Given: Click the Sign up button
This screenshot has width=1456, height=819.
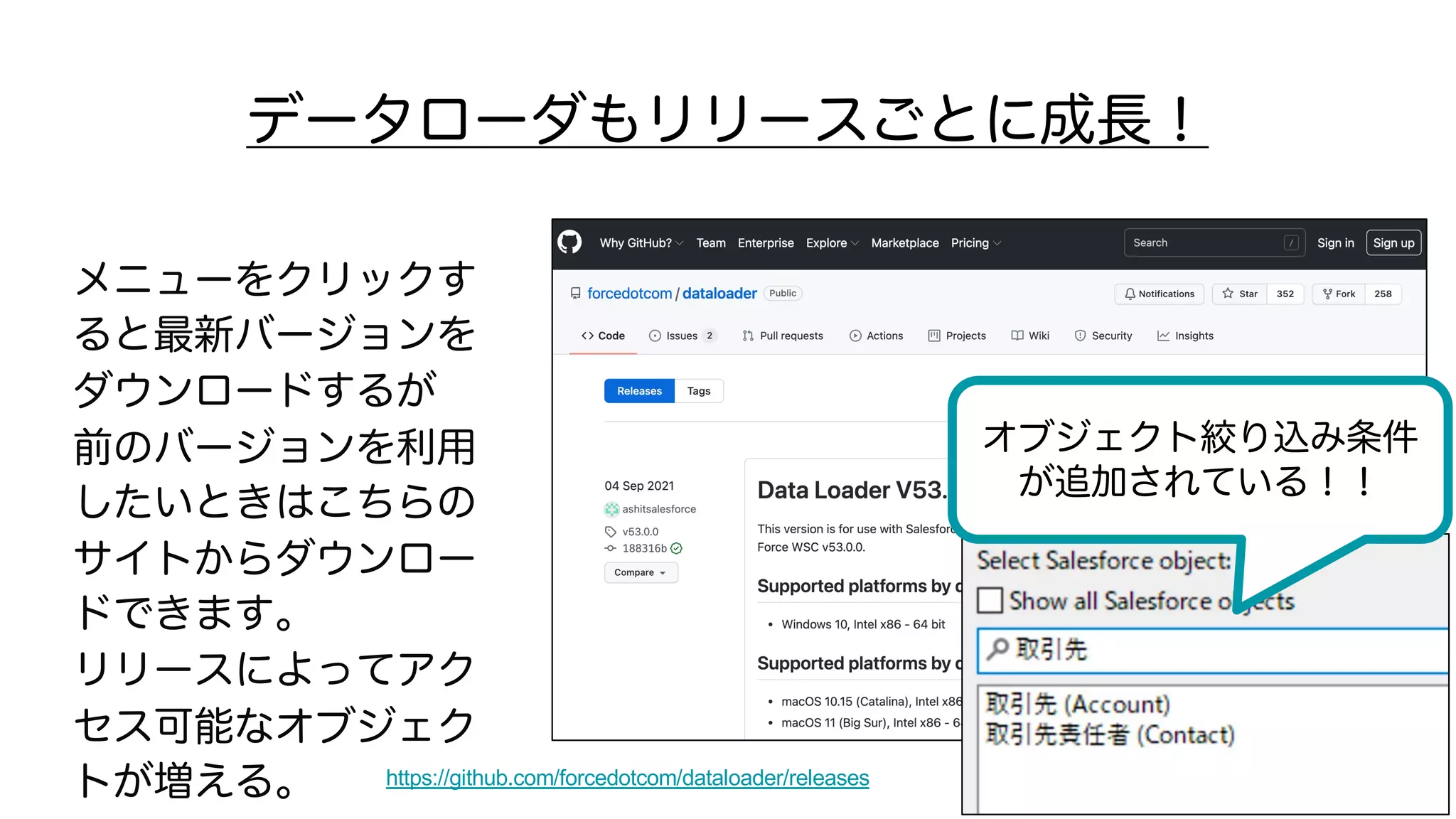Looking at the screenshot, I should point(1393,243).
